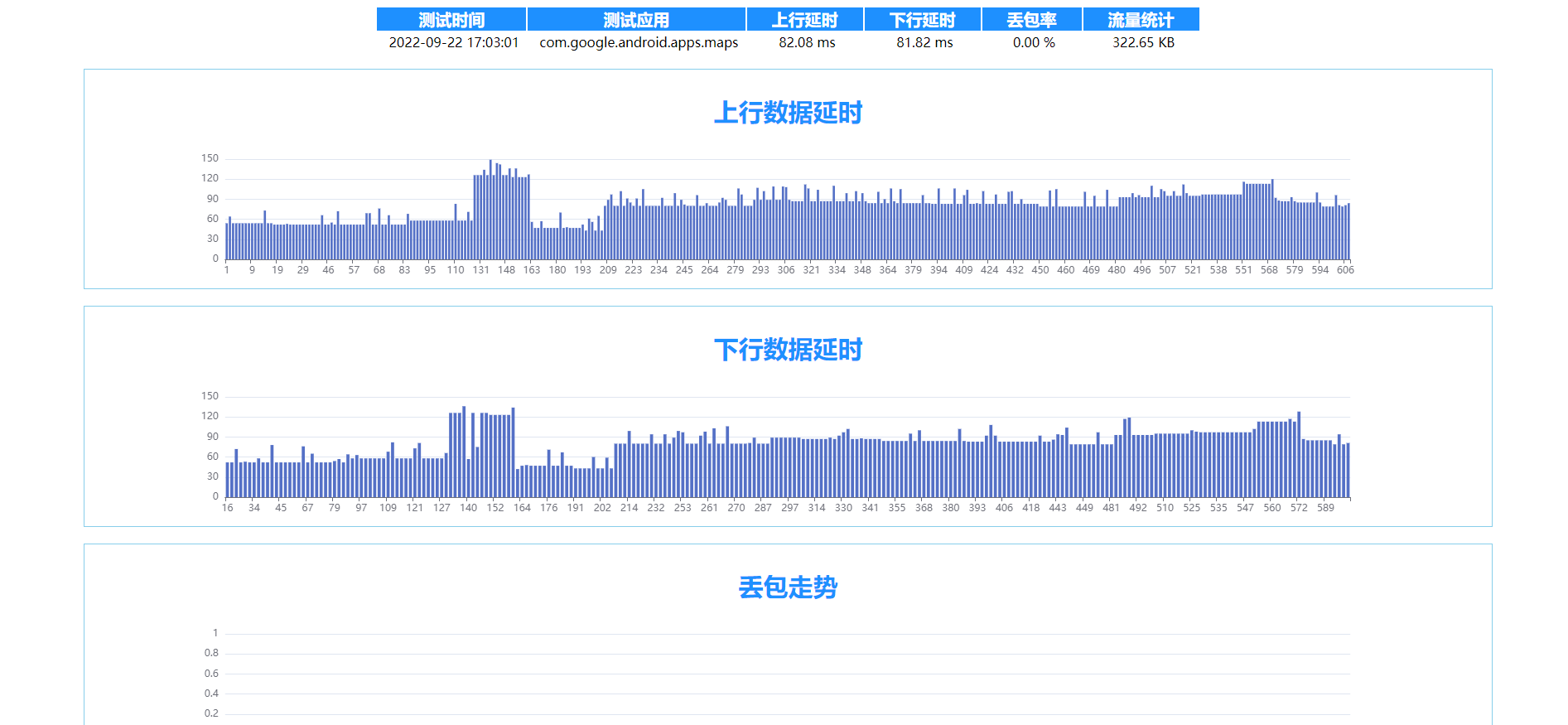Click x-axis label 450 in the 上行数据延时 chart

[x=1040, y=270]
